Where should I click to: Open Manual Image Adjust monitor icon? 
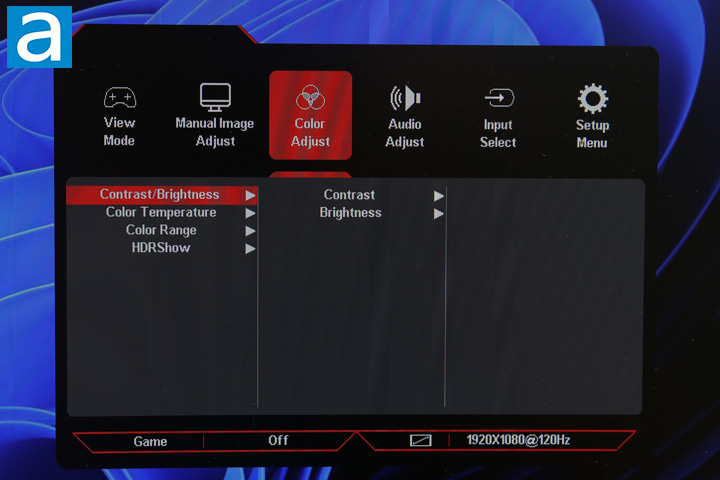[215, 96]
